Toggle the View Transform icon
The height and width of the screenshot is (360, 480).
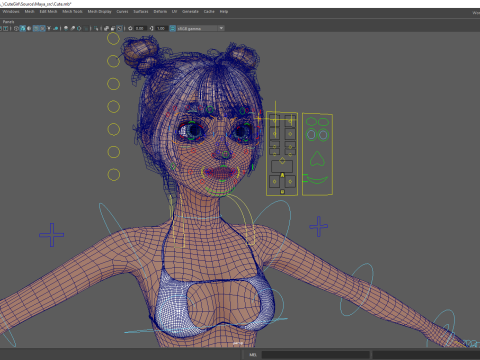pos(172,28)
